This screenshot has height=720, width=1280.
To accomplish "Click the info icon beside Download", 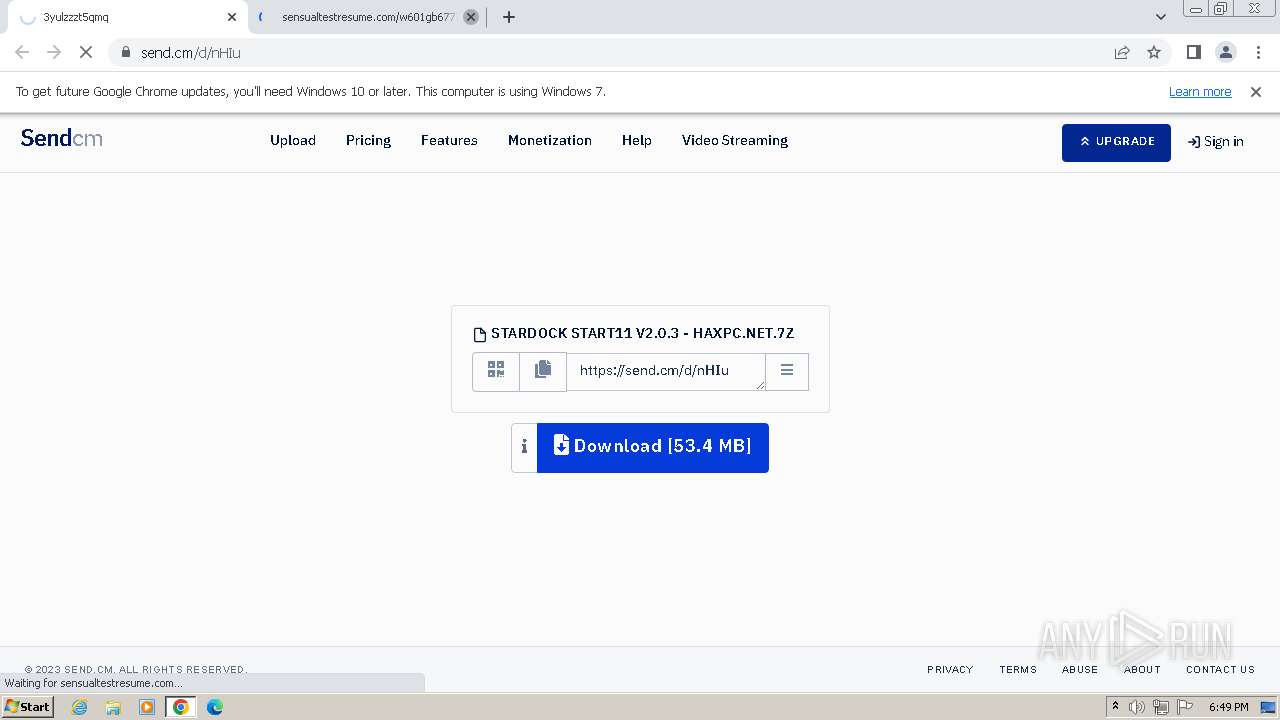I will coord(524,447).
